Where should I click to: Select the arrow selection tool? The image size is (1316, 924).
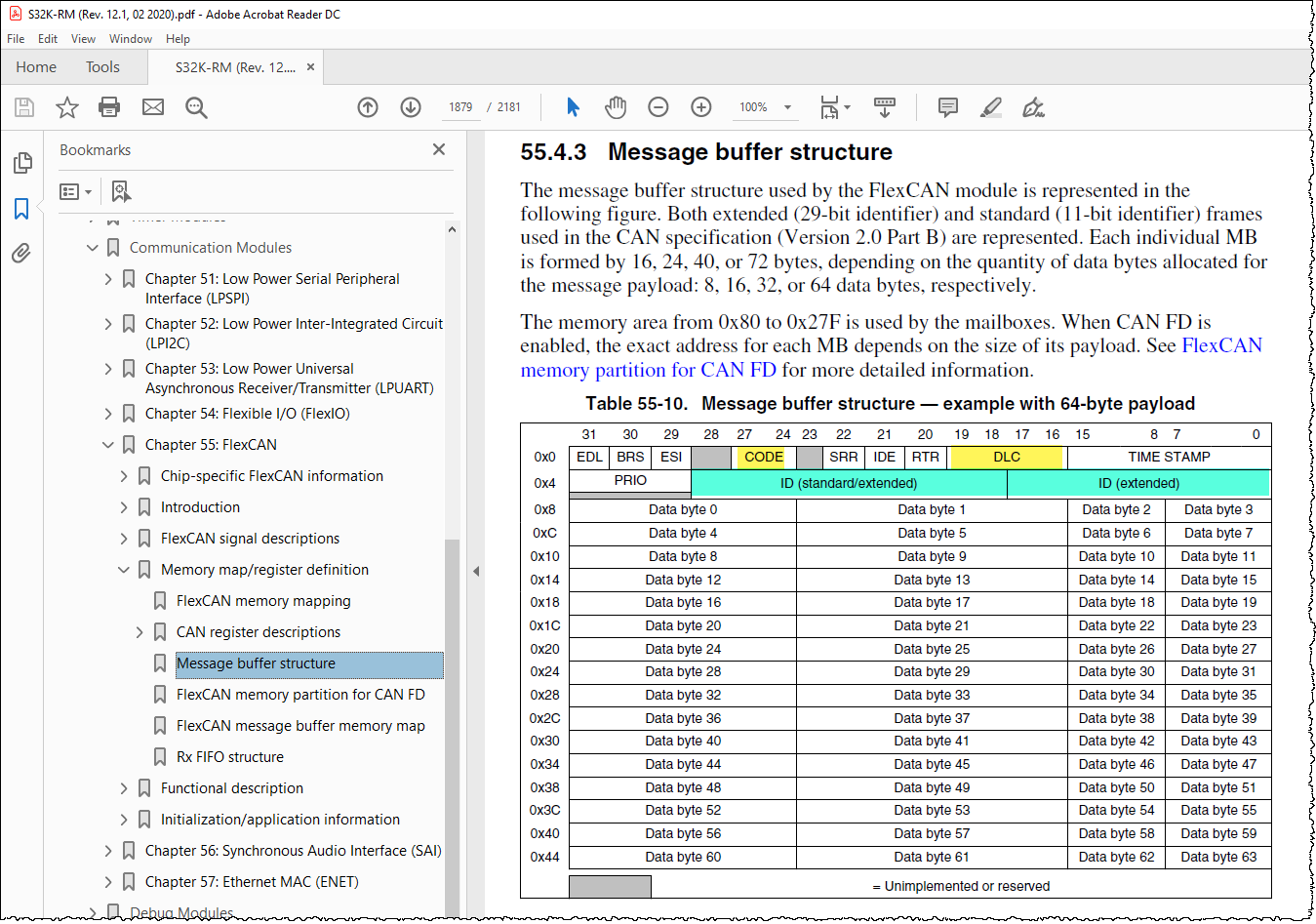point(573,107)
